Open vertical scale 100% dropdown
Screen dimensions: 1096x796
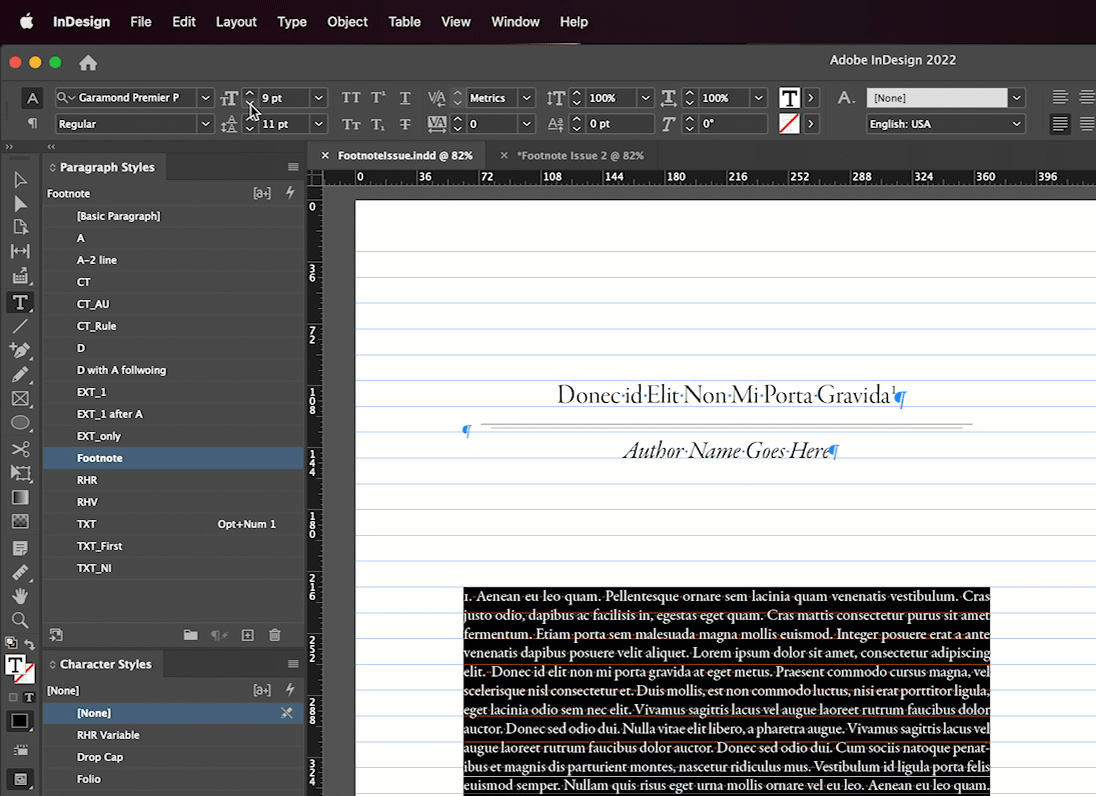coord(646,98)
